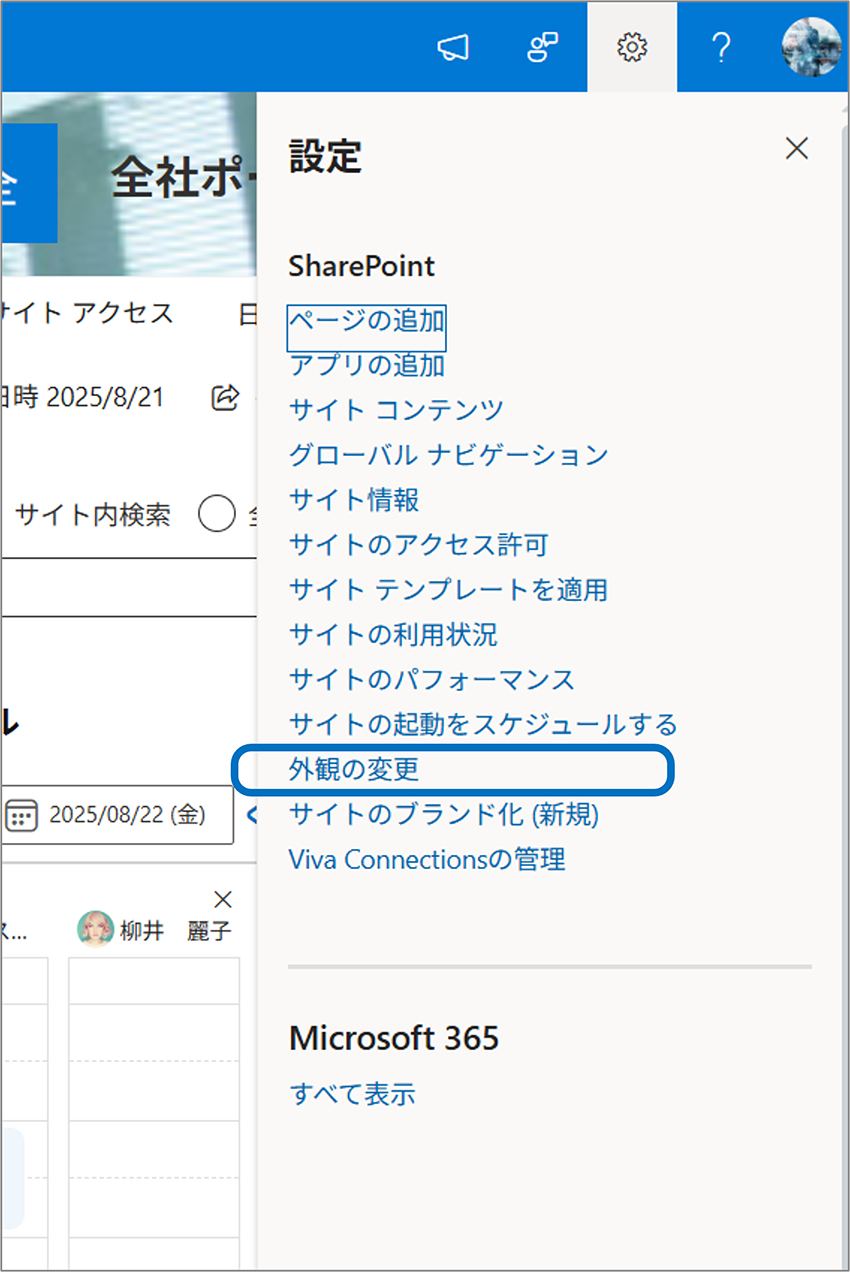Viewport: 850px width, 1272px height.
Task: Open the calendar icon in date field
Action: click(x=21, y=815)
